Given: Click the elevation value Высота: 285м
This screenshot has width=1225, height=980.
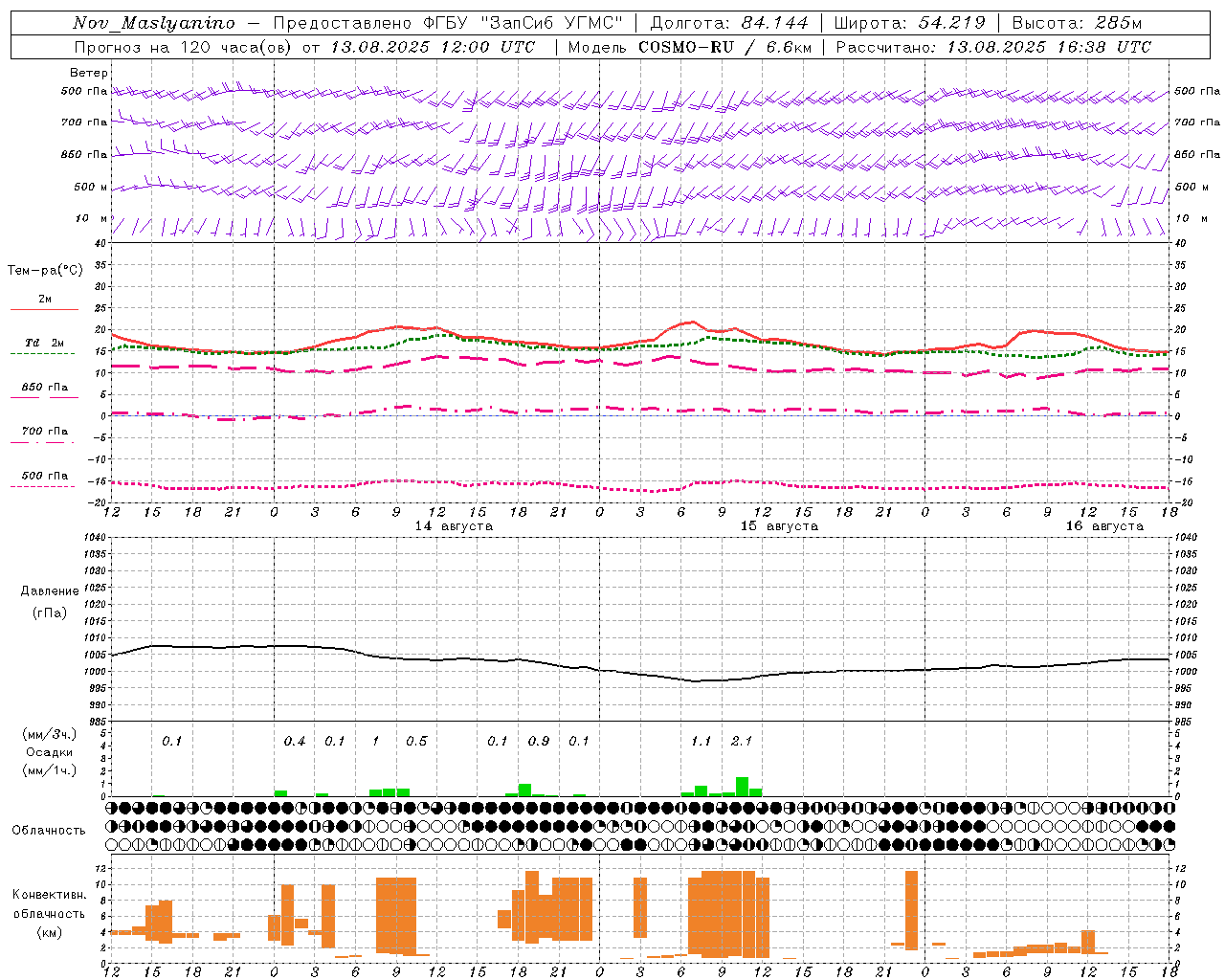Looking at the screenshot, I should tap(1077, 23).
